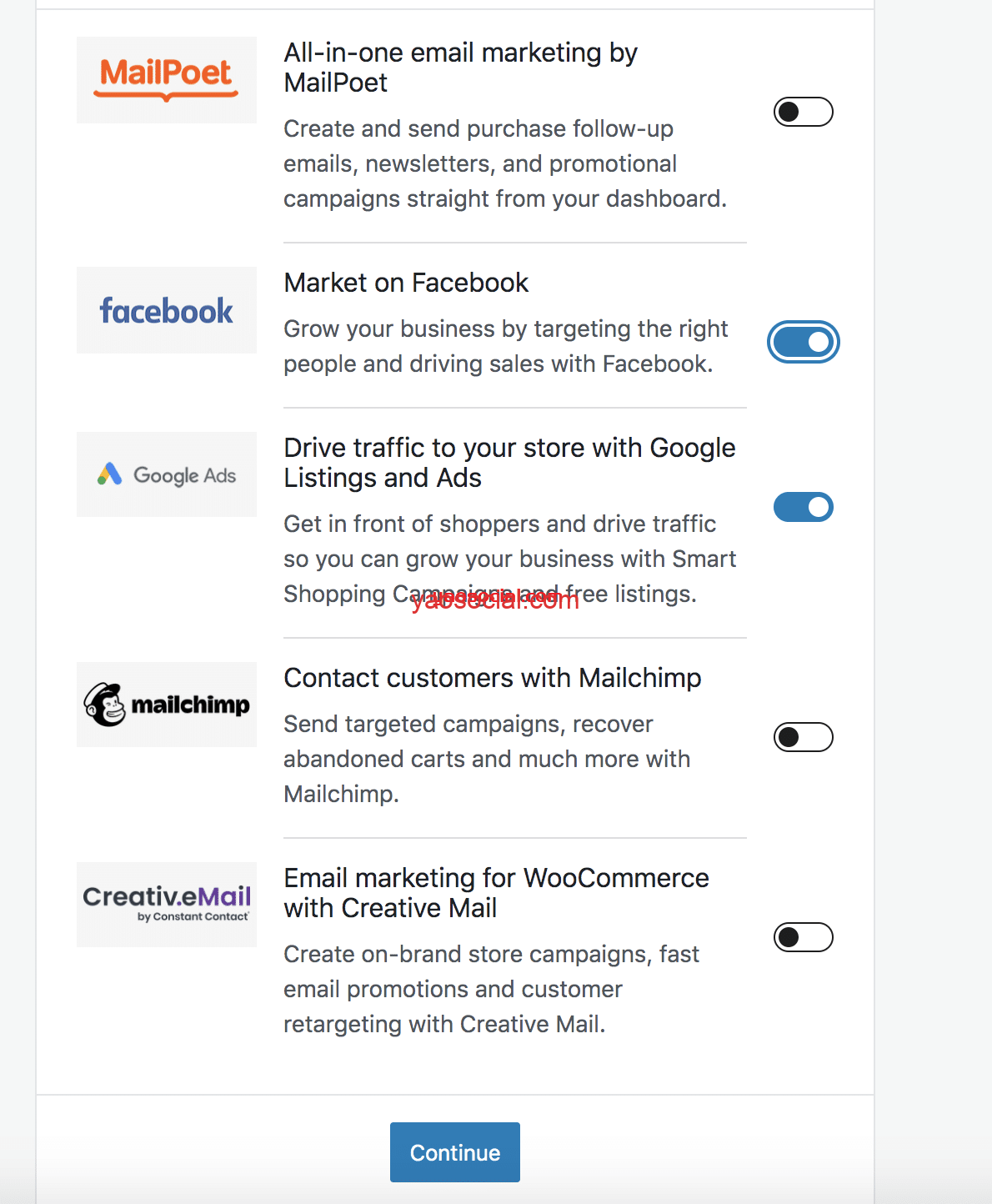Click the Google Ads logo icon

click(x=167, y=474)
